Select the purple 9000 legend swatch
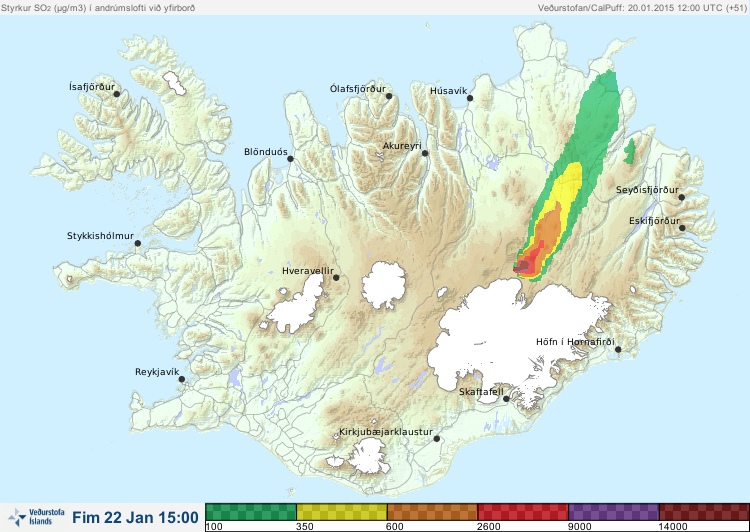The image size is (750, 532). (613, 512)
